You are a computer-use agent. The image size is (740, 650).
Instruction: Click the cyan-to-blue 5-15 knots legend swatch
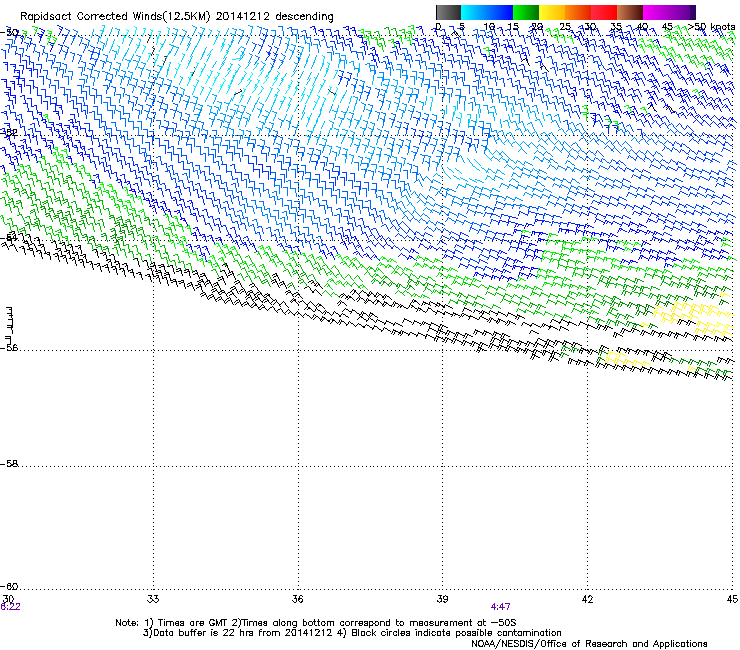[x=487, y=12]
